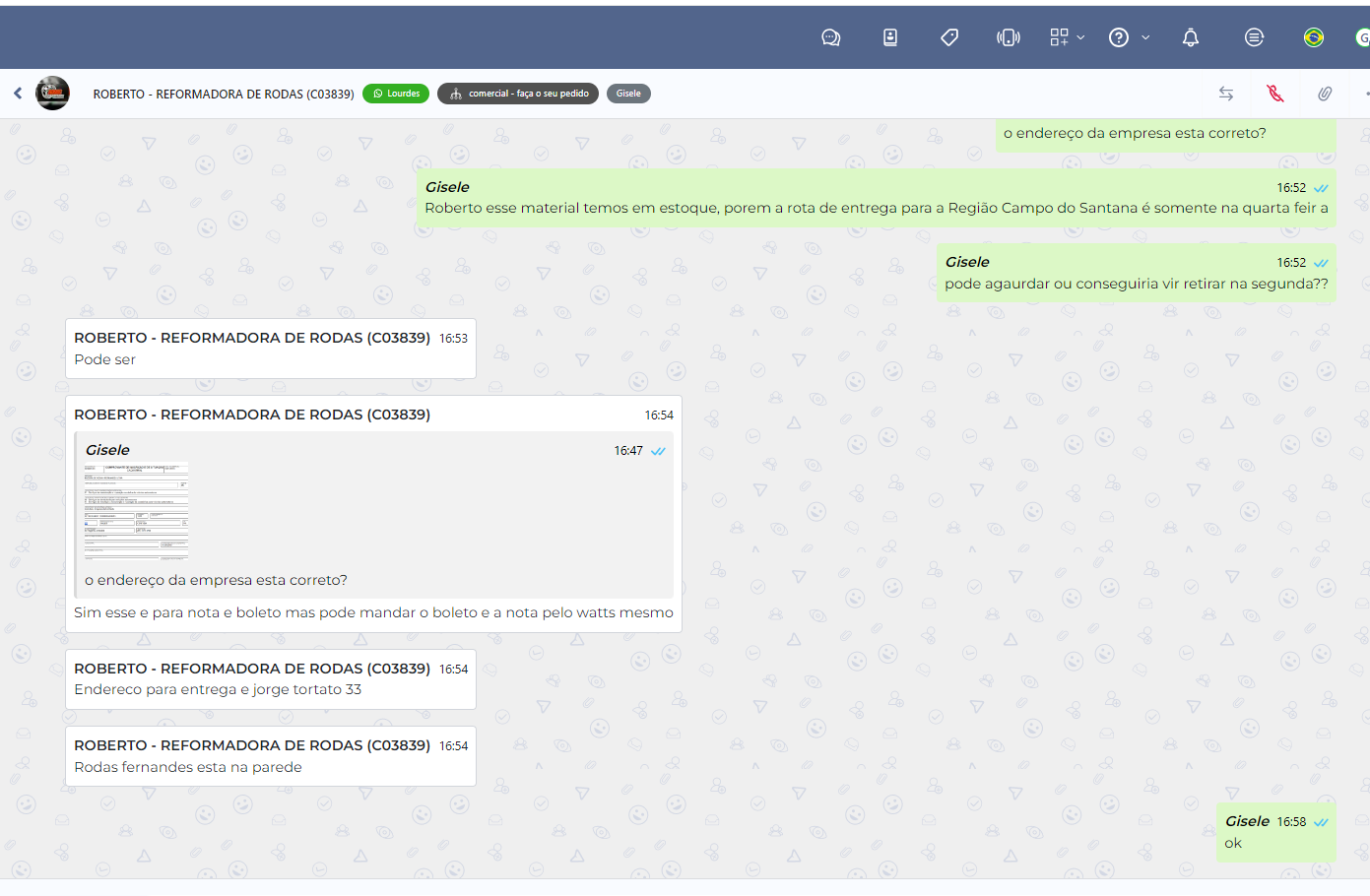Click the 'Pode ser' message bubble

point(270,349)
